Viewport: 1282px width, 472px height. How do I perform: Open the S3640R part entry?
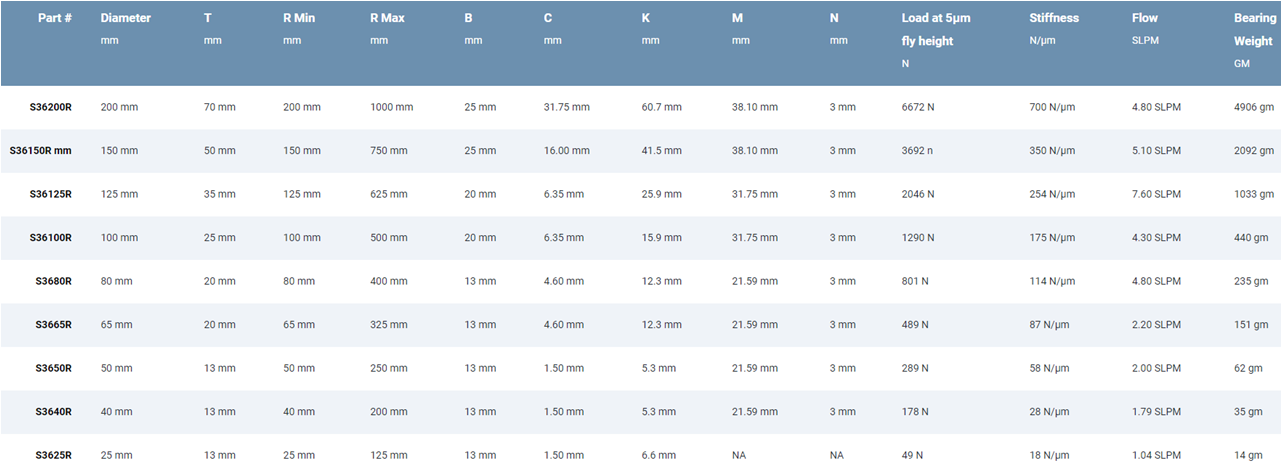(53, 412)
